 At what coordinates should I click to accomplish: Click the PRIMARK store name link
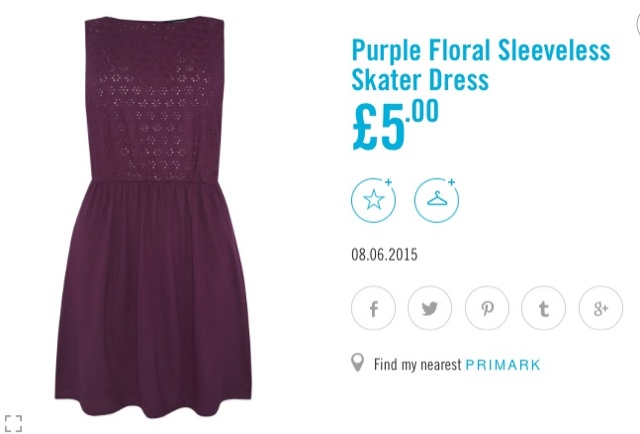503,365
